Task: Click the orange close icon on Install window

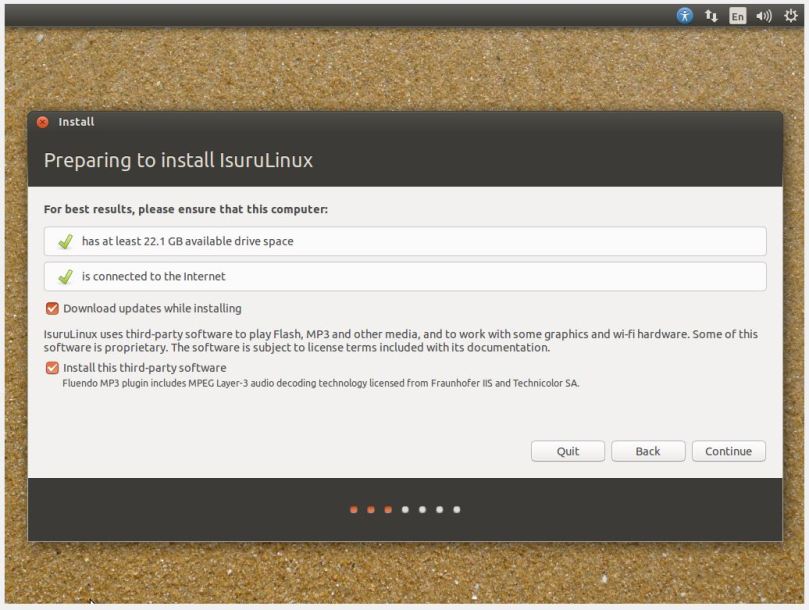Action: (41, 121)
